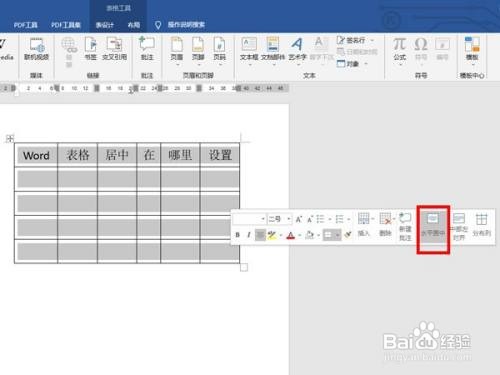This screenshot has height=375, width=500.
Task: Click the Header (页眉) icon
Action: pos(177,50)
